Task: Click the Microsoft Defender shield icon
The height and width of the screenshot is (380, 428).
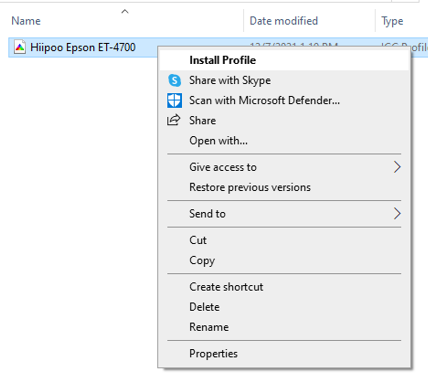Action: coord(174,100)
